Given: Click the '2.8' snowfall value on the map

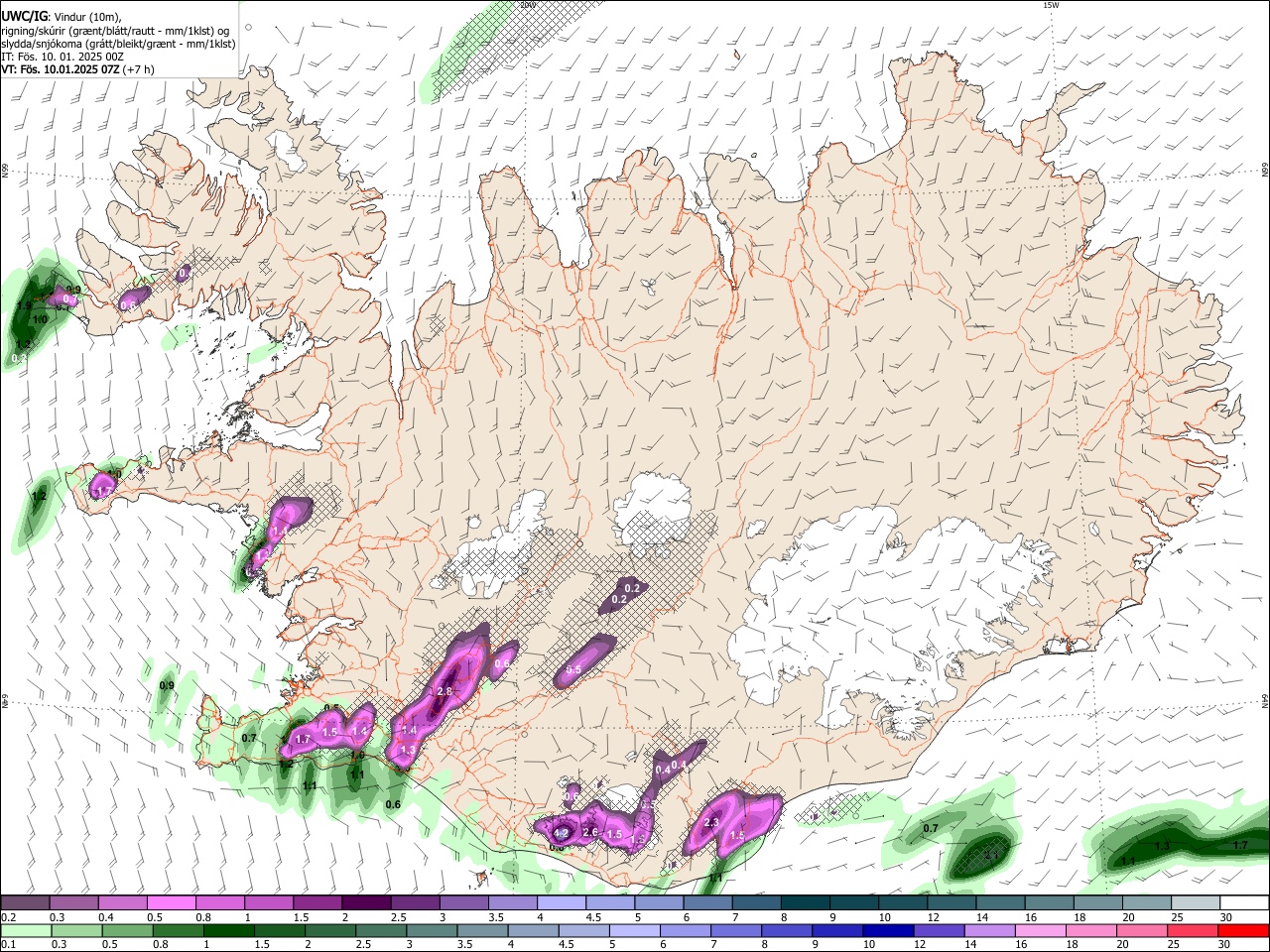Looking at the screenshot, I should coord(444,691).
